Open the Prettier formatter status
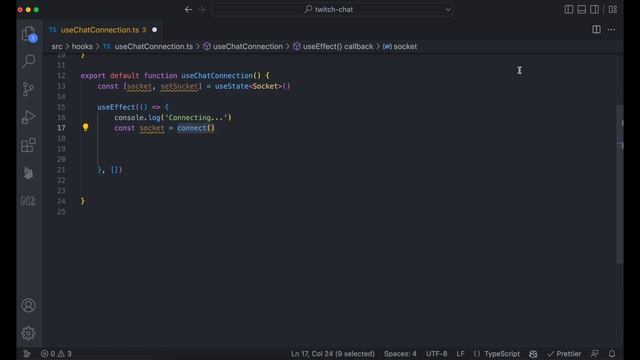640x360 pixels. pyautogui.click(x=564, y=354)
